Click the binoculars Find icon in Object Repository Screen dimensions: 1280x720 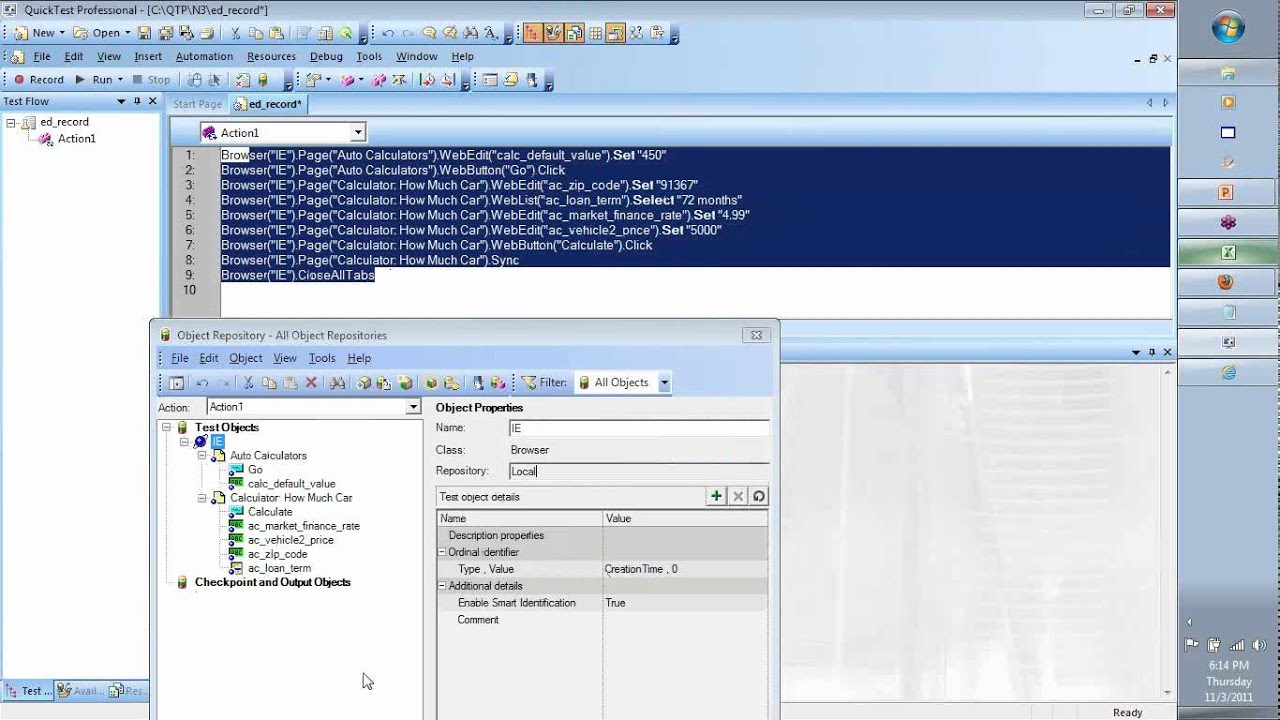[x=337, y=383]
